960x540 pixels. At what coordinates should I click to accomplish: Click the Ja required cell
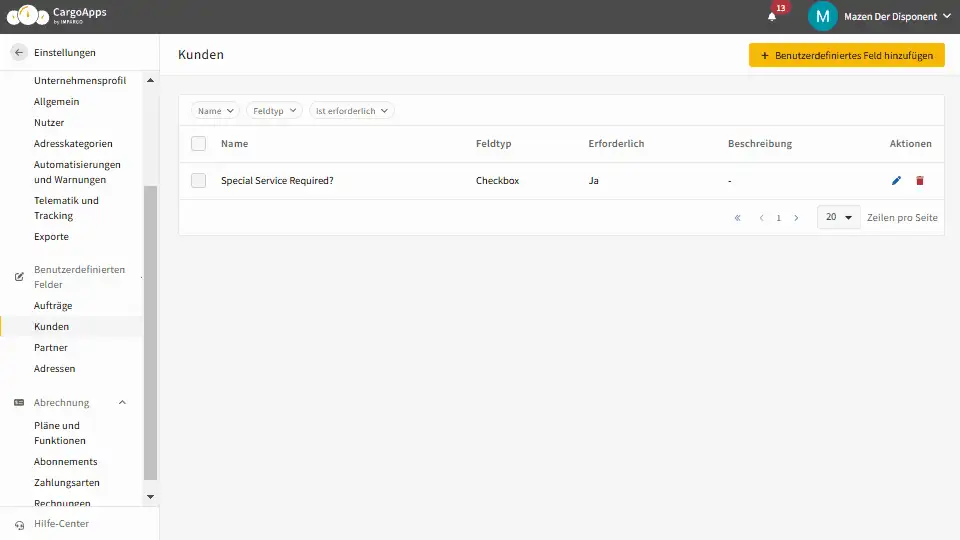tap(594, 181)
